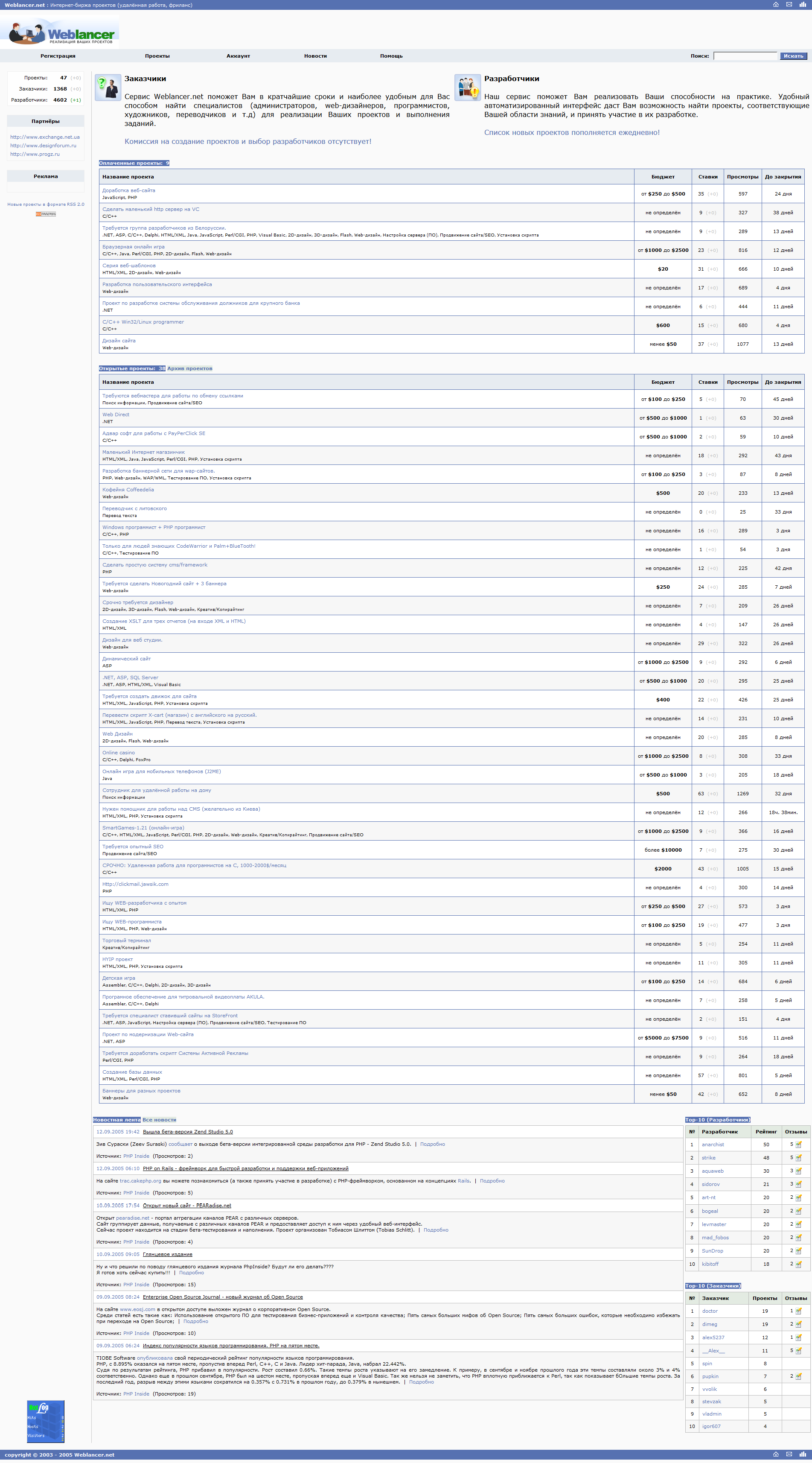Go to the Проекты menu item
The image size is (812, 1463).
(157, 56)
